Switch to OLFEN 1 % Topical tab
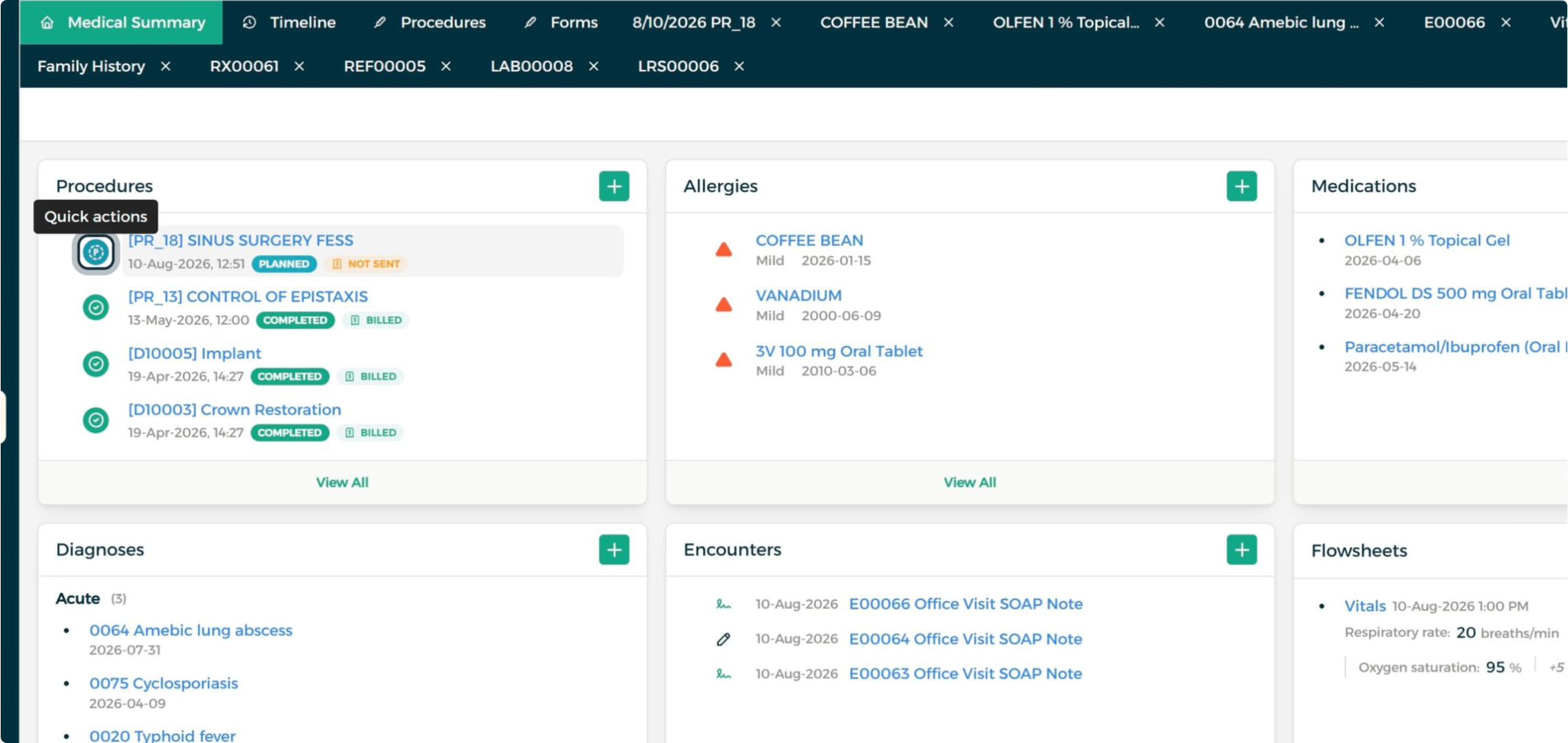1568x743 pixels. (1066, 23)
